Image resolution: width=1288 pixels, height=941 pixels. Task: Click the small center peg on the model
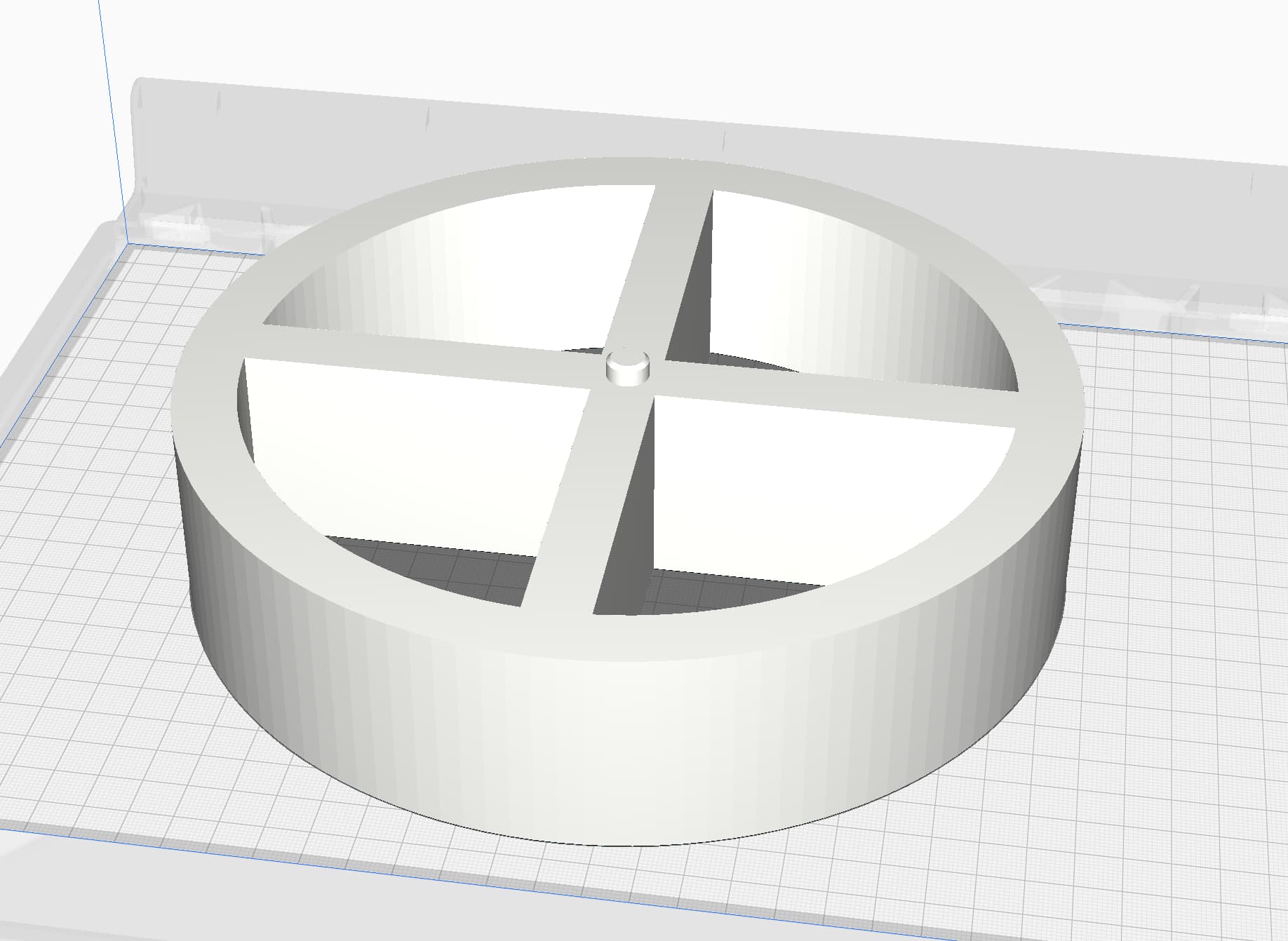(x=628, y=367)
